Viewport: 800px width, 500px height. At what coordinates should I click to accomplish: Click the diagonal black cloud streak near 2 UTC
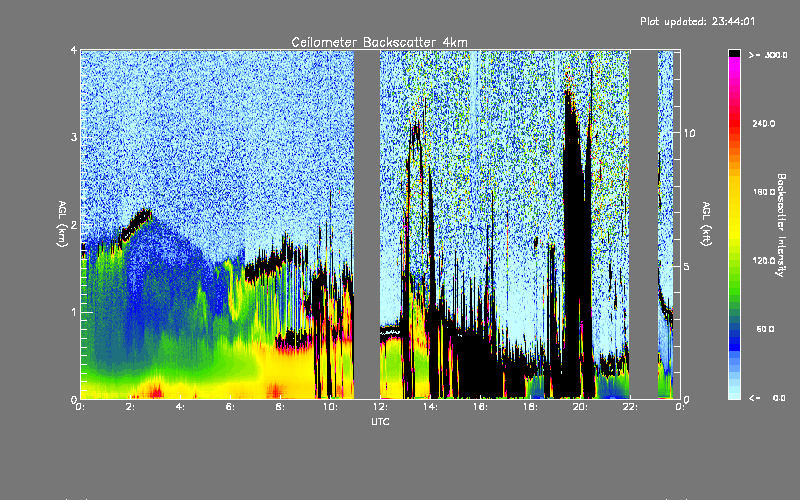(x=135, y=224)
